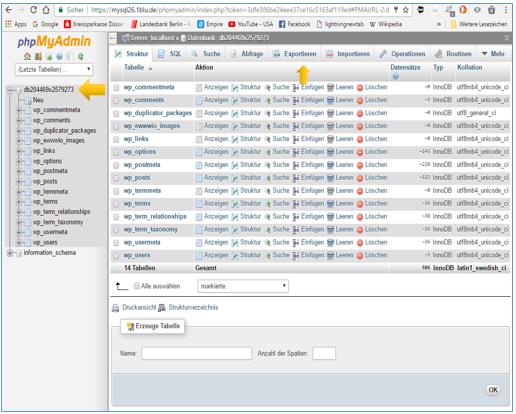This screenshot has height=414, width=516.
Task: Tick the checkbox for wp_postmeta
Action: tap(116, 165)
